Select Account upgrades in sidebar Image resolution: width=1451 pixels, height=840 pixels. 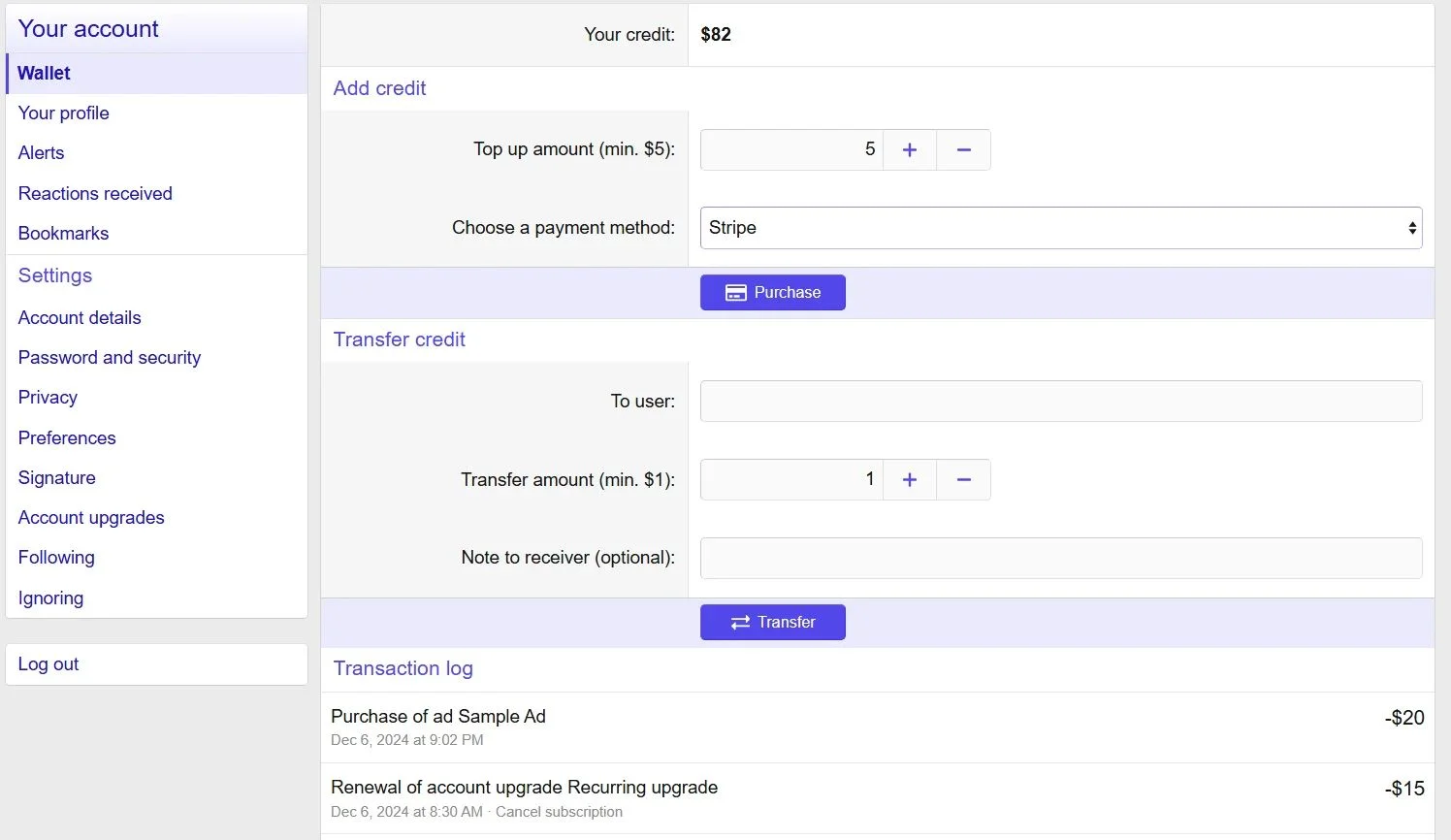click(91, 518)
